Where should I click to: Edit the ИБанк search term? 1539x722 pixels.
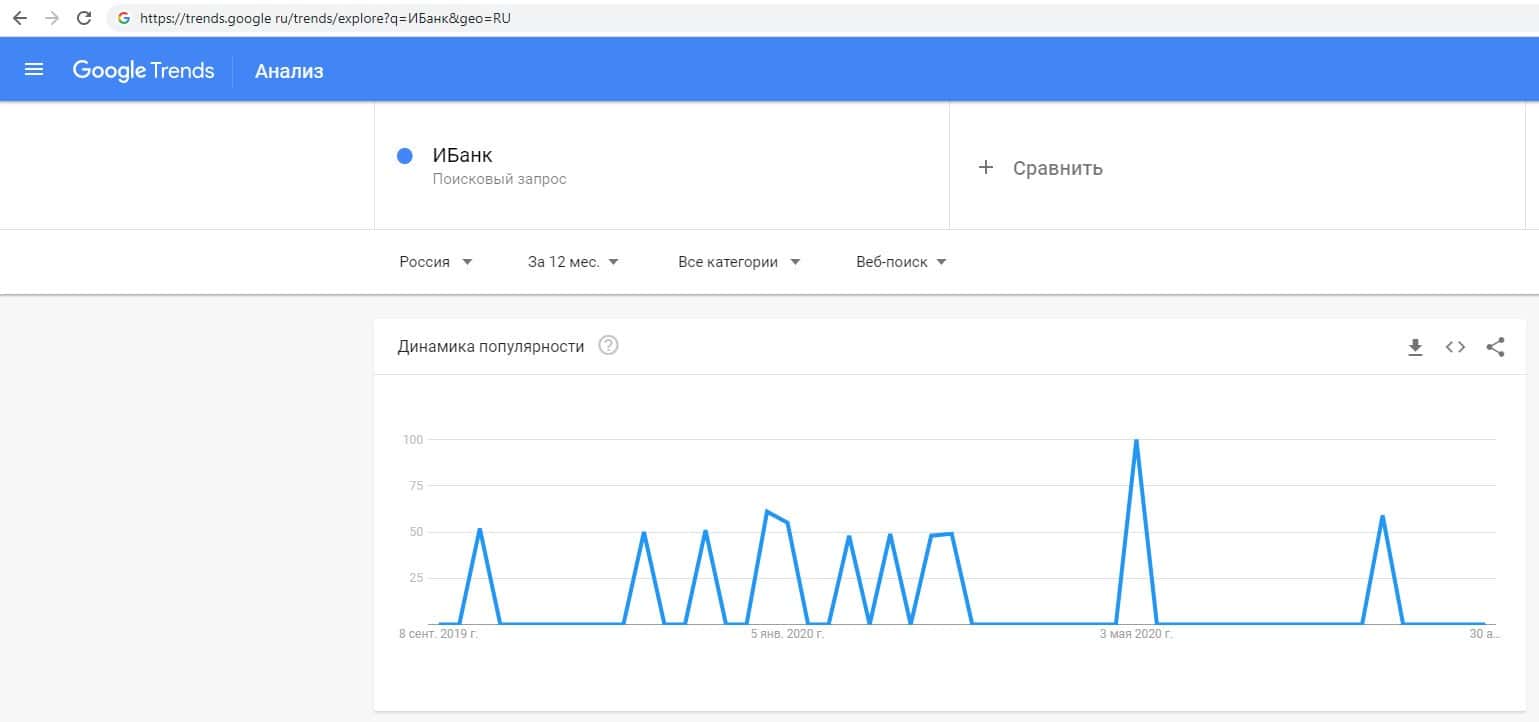coord(463,156)
